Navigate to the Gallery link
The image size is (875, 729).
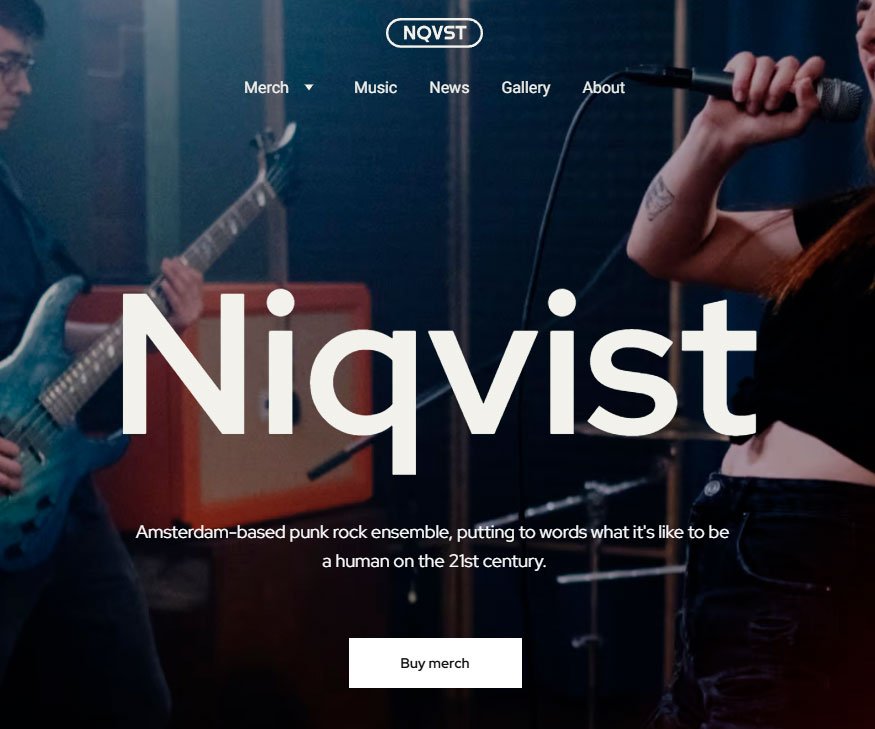tap(526, 88)
